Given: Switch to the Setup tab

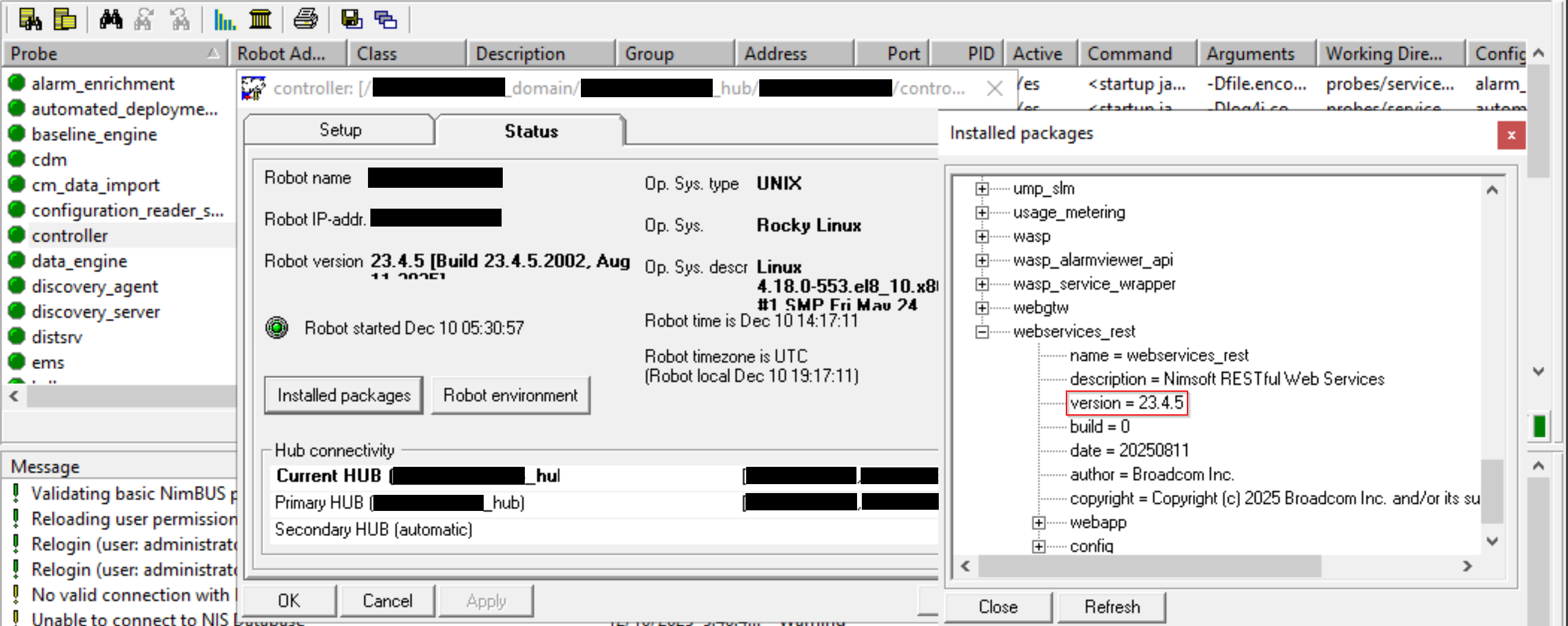Looking at the screenshot, I should point(339,130).
